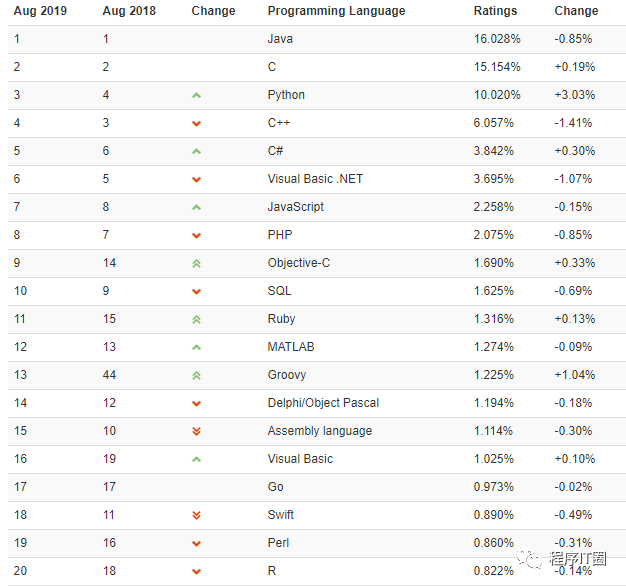Click the double red arrow beside Assembly language
The width and height of the screenshot is (626, 586).
click(x=196, y=431)
